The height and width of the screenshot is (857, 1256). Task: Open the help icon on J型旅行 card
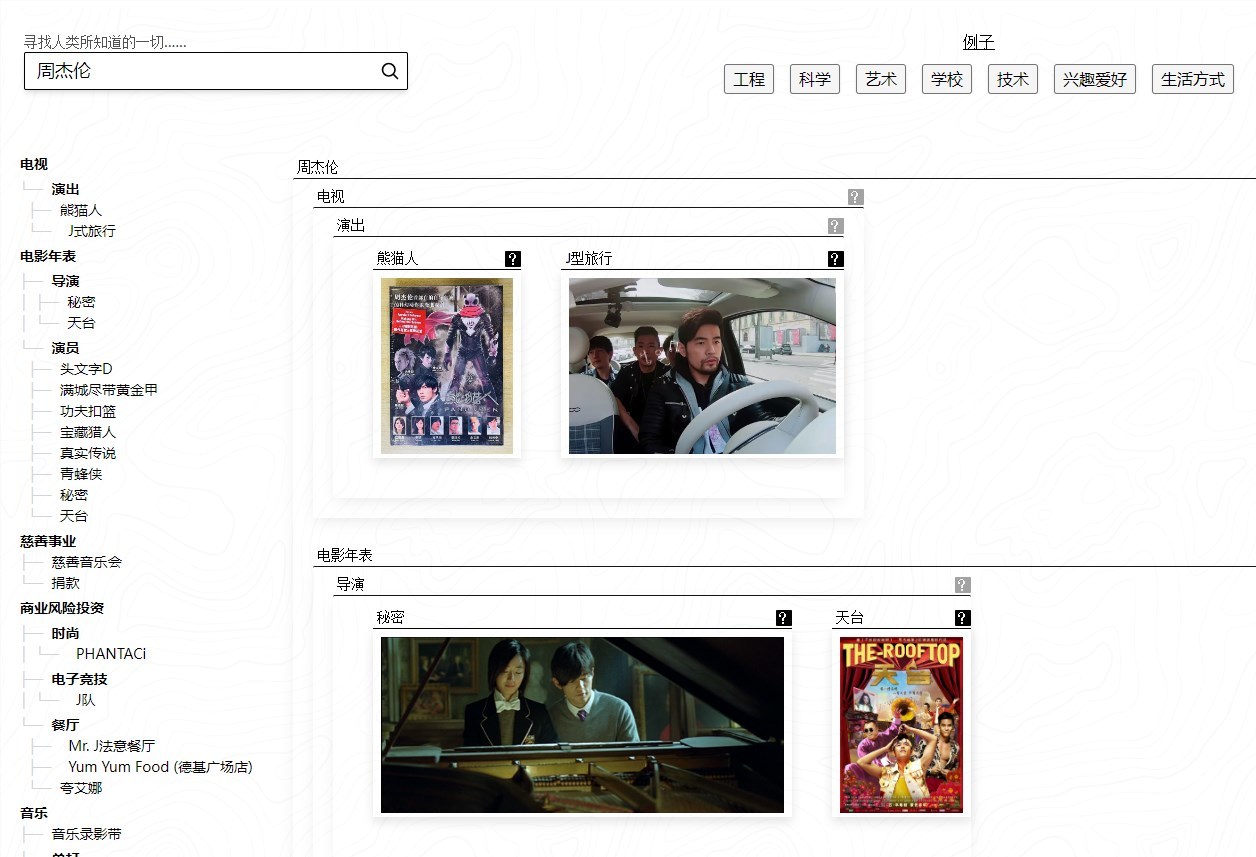click(x=836, y=259)
